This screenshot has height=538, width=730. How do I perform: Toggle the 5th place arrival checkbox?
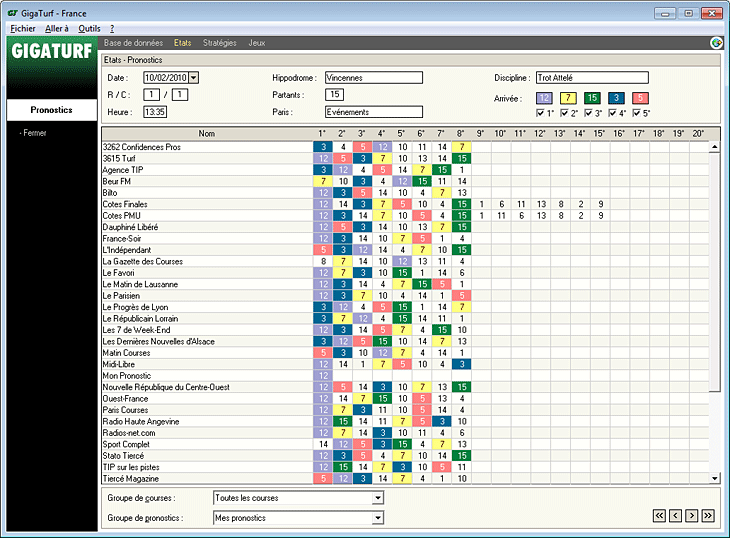point(637,113)
